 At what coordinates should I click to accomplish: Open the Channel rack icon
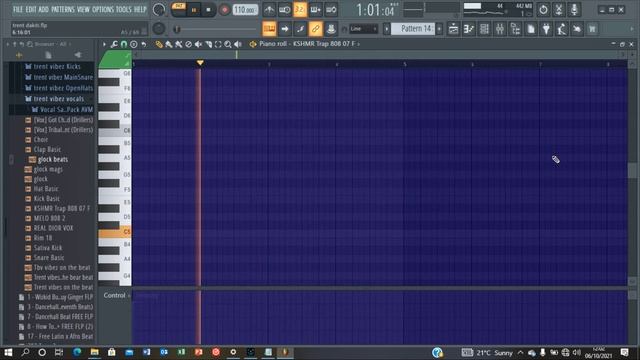[x=484, y=29]
